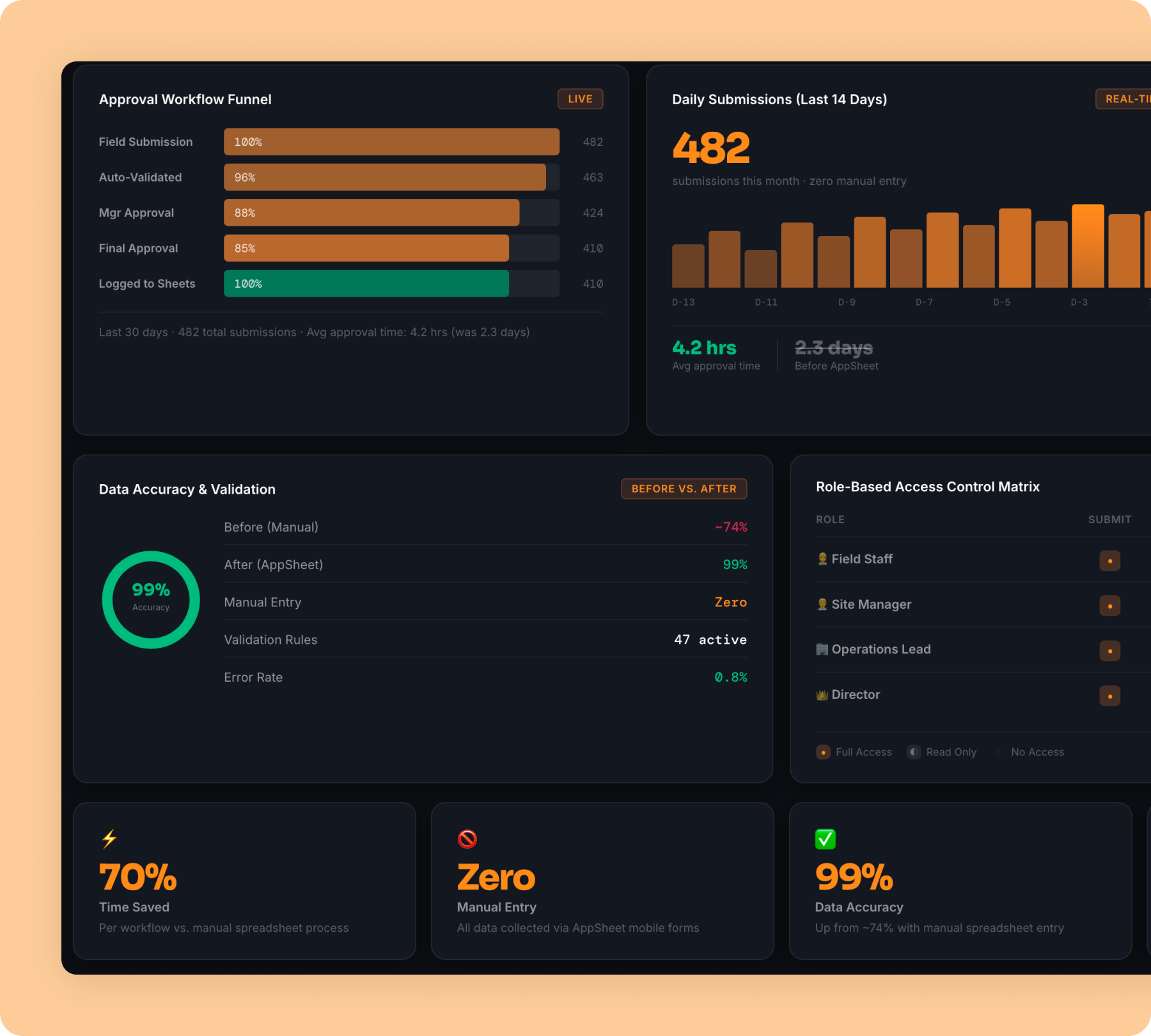Viewport: 1151px width, 1036px height.
Task: Click the Full Access legend label
Action: click(x=863, y=752)
